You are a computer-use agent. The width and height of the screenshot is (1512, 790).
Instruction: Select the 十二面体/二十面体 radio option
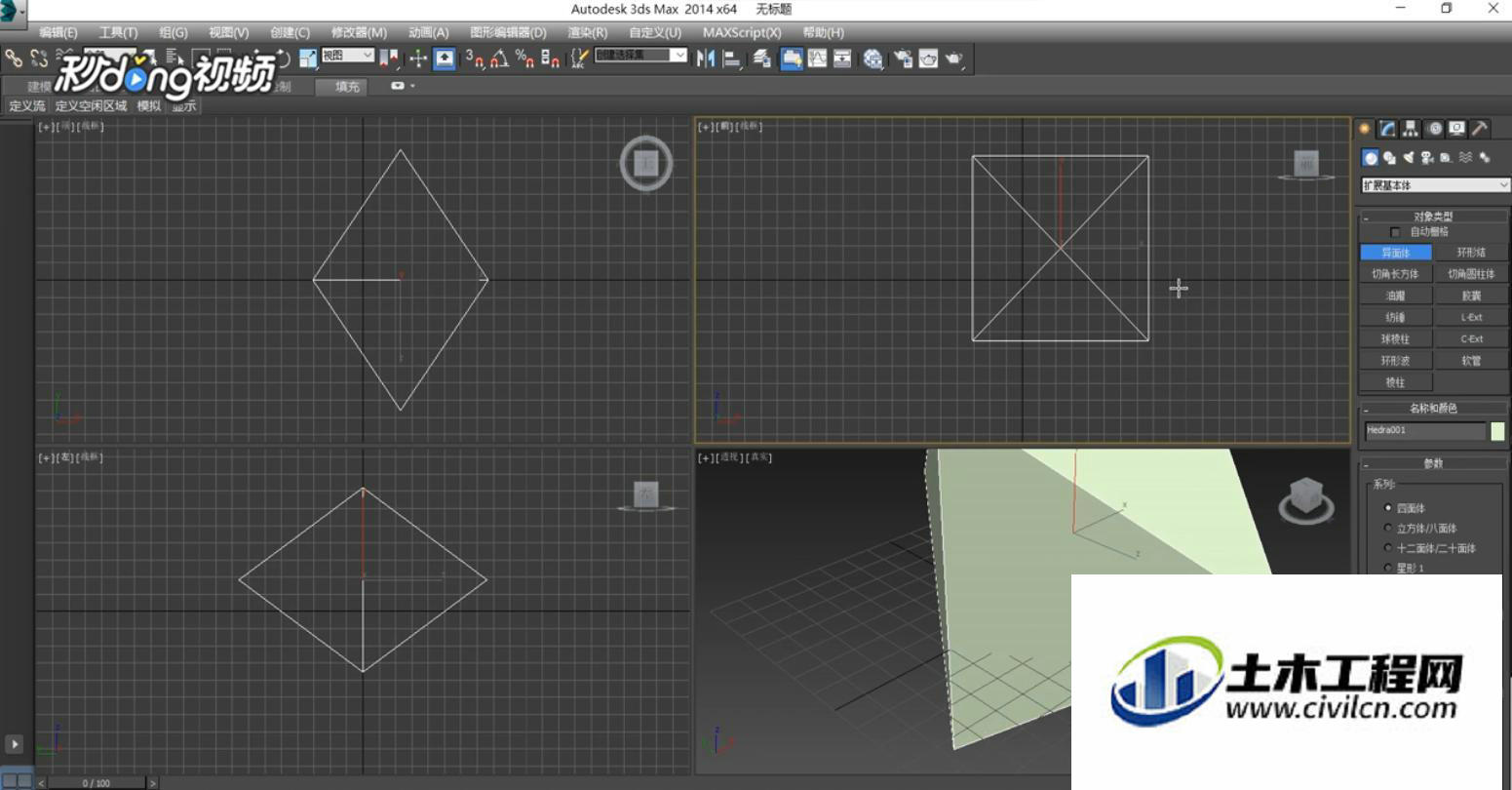click(x=1388, y=547)
